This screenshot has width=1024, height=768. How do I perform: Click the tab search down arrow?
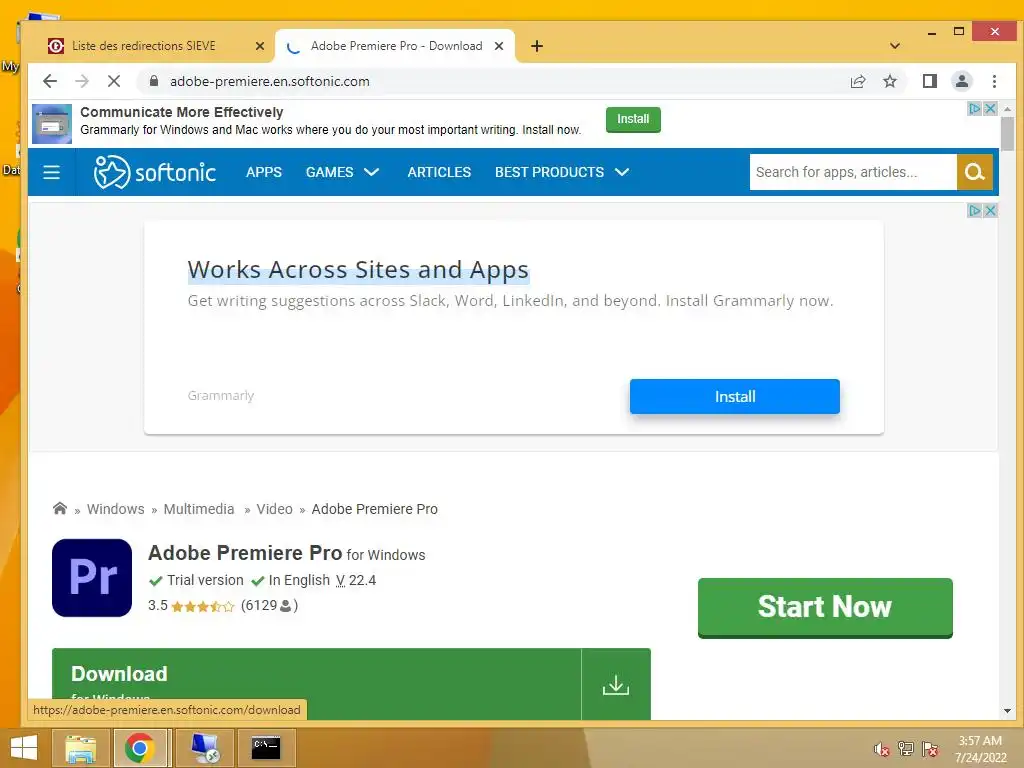(895, 46)
